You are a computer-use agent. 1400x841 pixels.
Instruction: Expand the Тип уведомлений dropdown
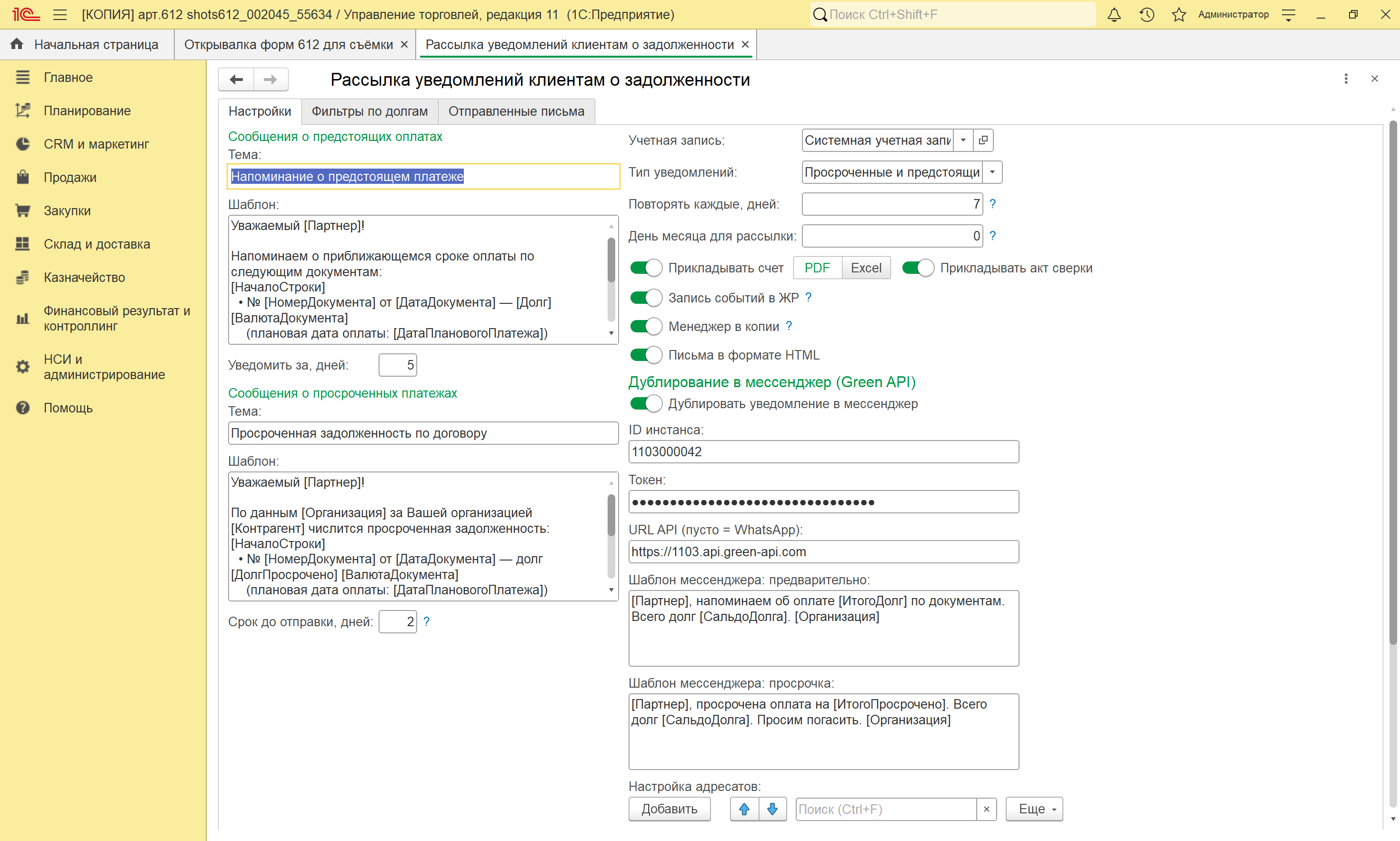click(x=992, y=172)
